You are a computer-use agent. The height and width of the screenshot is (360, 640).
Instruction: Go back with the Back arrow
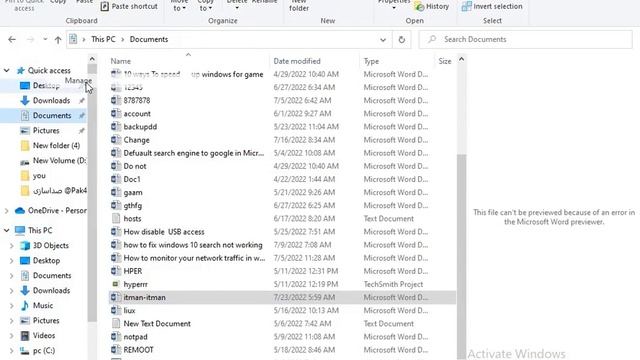point(12,40)
